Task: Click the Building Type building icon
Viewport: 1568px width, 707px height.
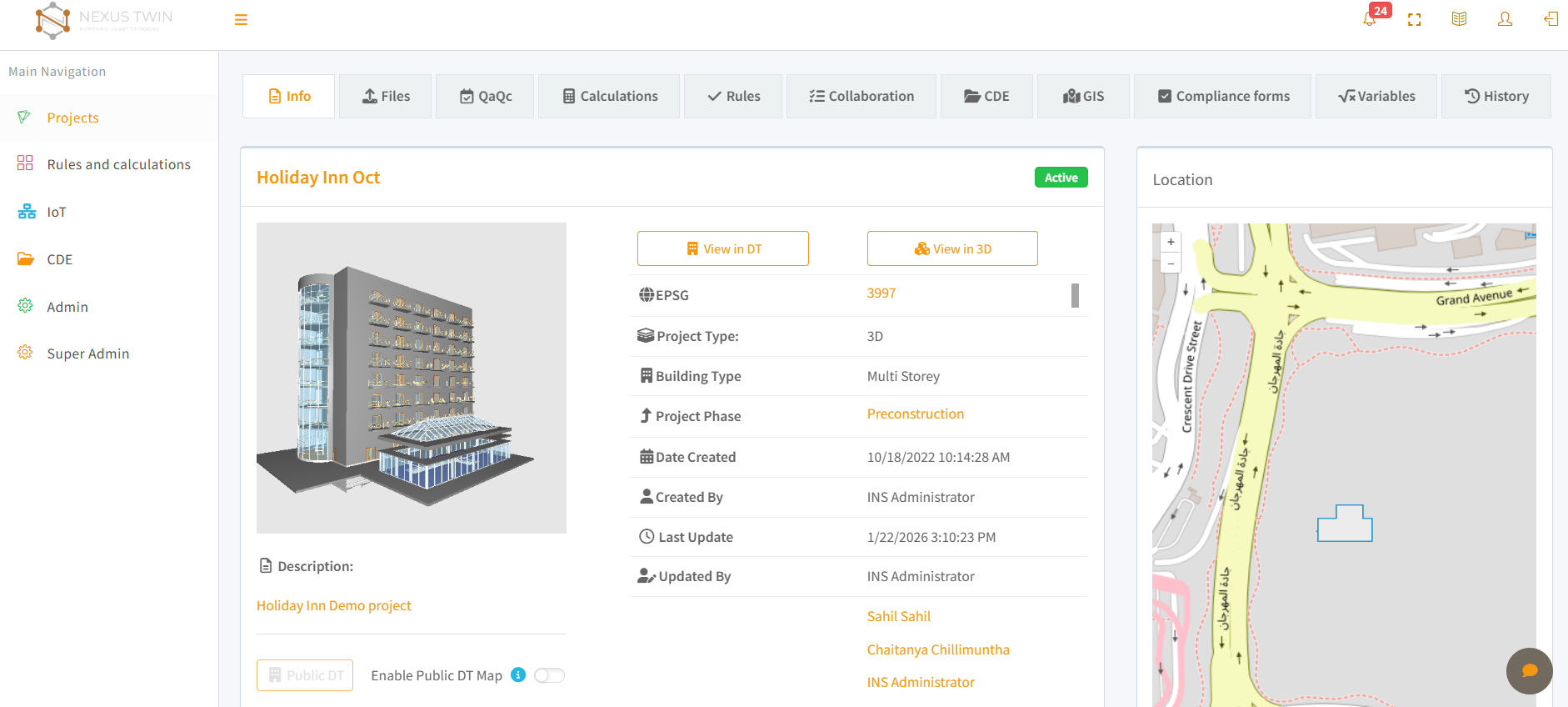Action: (x=647, y=375)
